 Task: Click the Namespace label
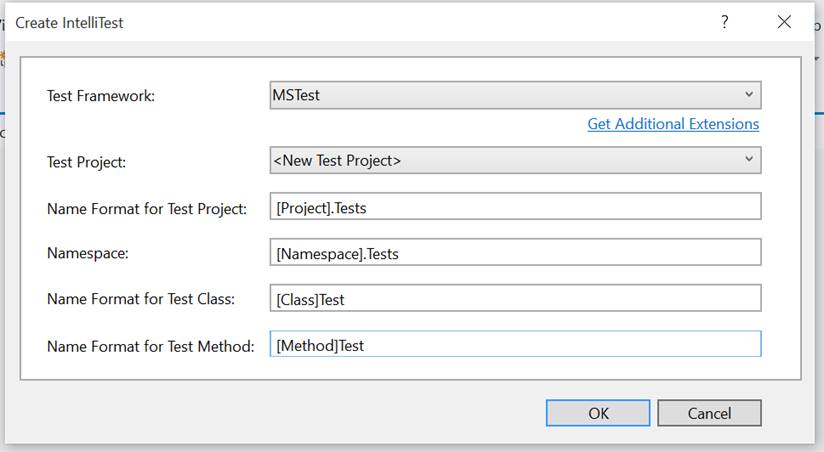click(x=86, y=254)
